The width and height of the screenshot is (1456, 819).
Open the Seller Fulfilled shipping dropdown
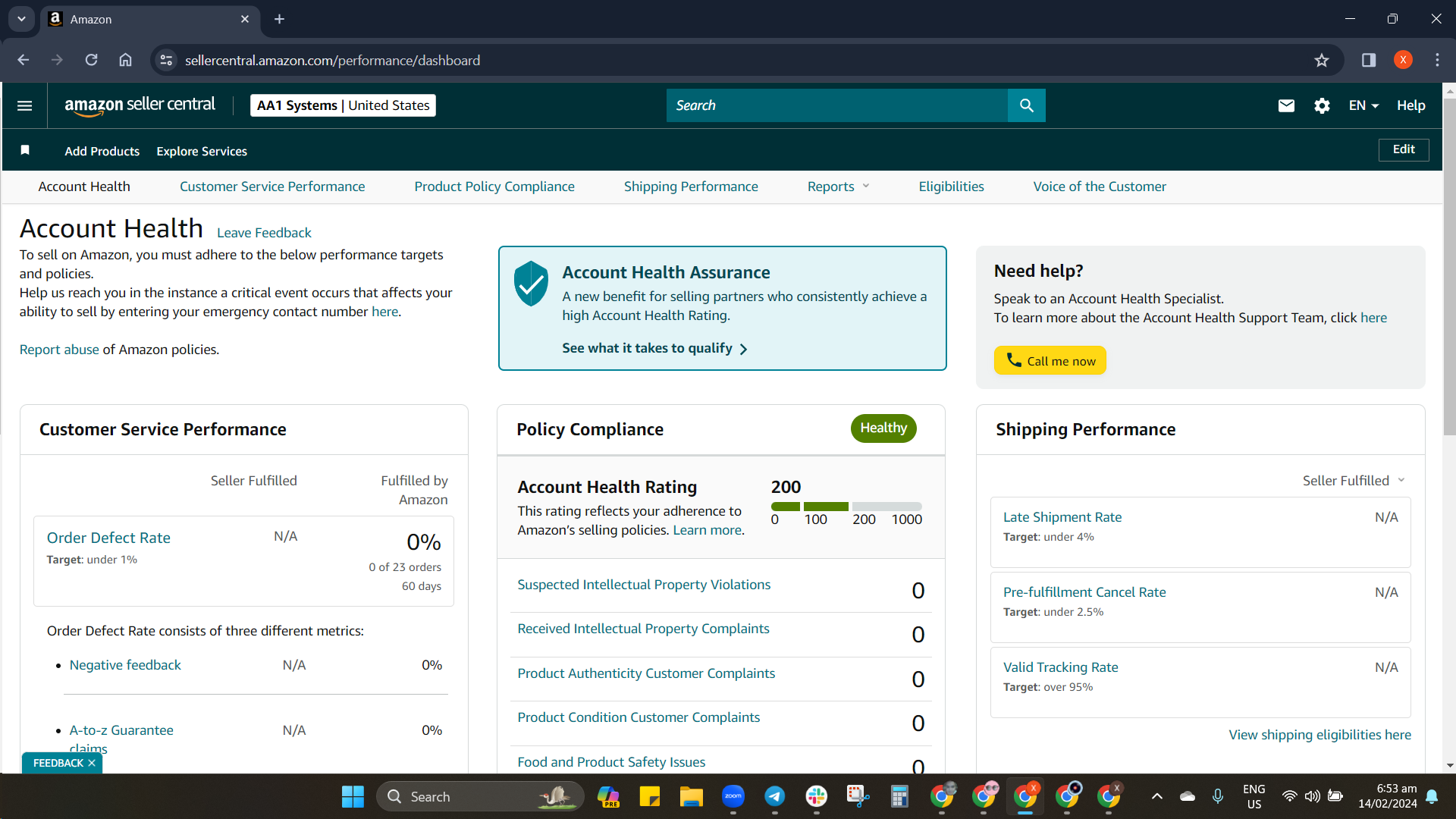click(1354, 481)
